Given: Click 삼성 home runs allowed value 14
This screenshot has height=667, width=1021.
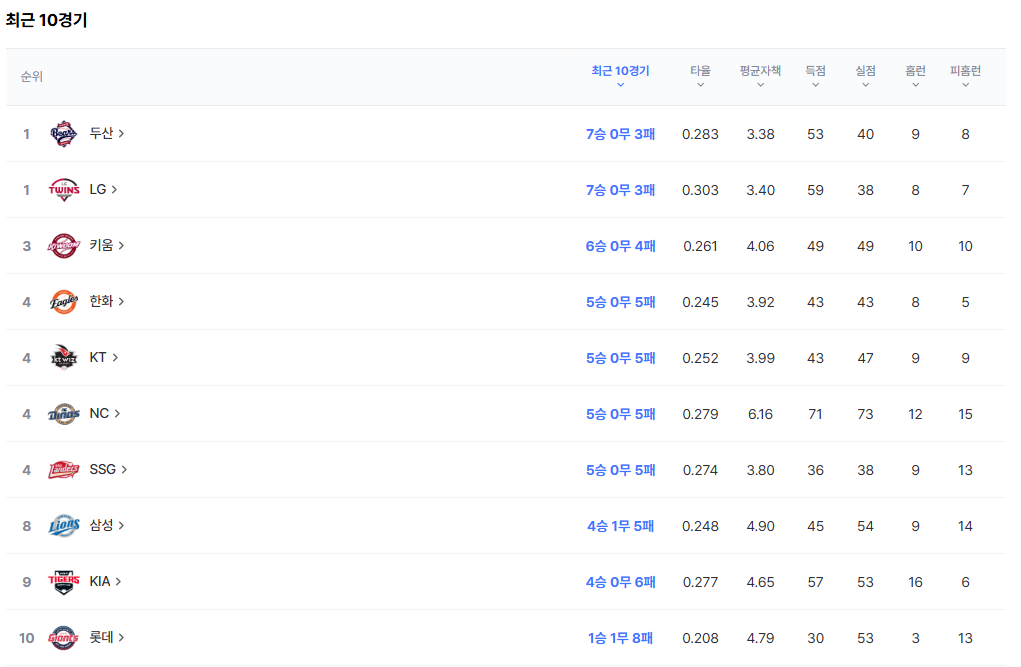Looking at the screenshot, I should pos(965,526).
